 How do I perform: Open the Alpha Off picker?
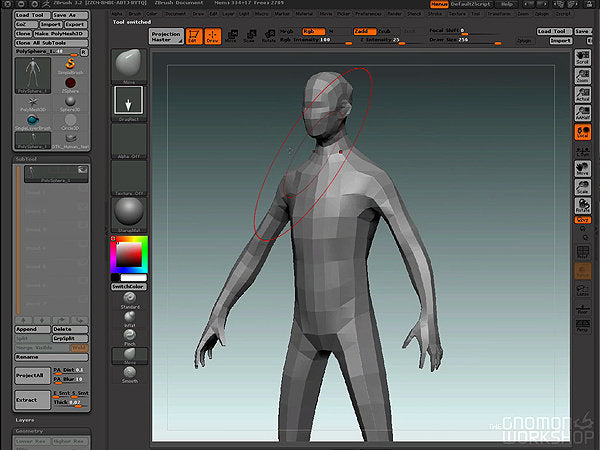[128, 140]
